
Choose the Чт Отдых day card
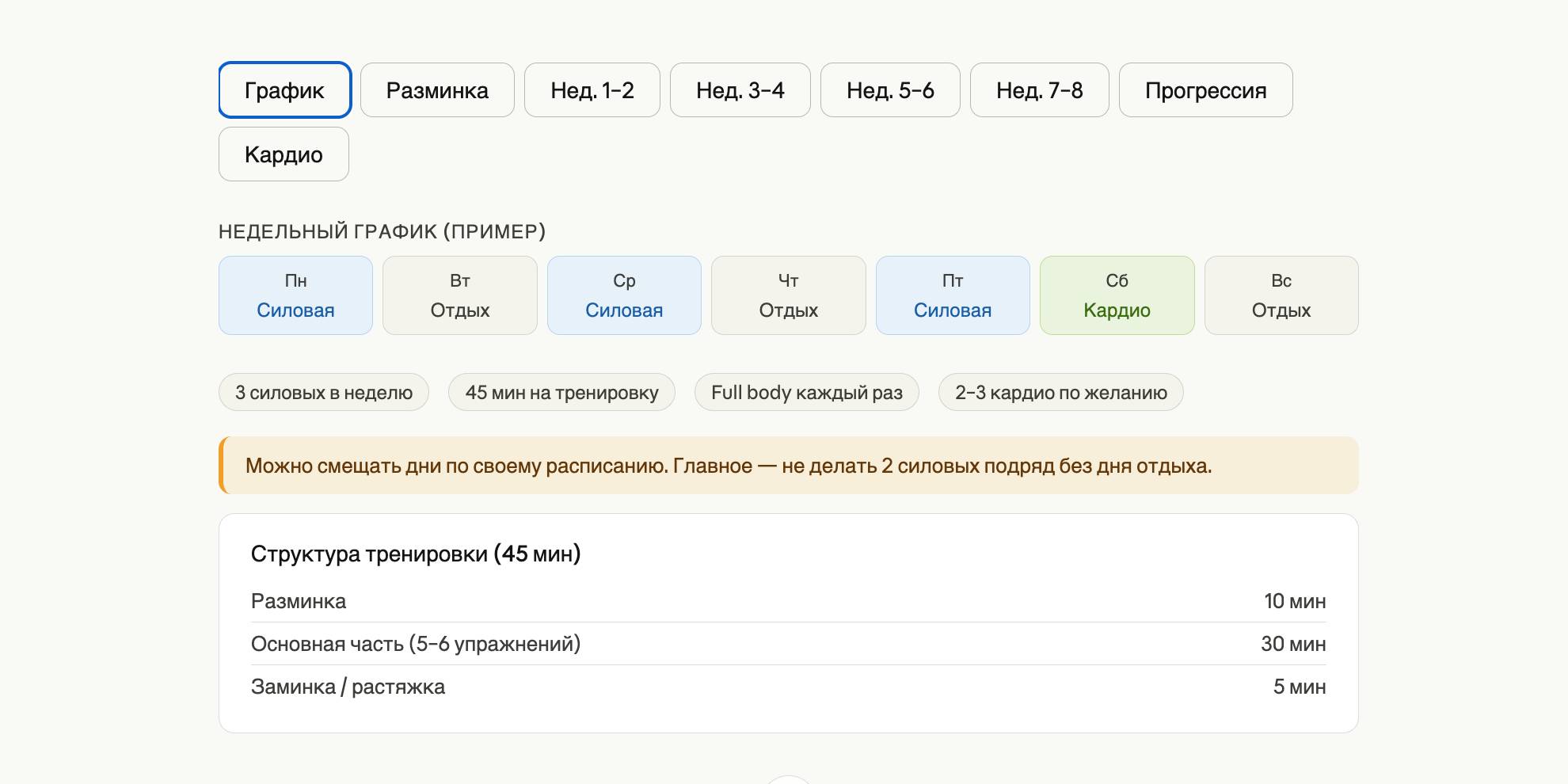[788, 295]
